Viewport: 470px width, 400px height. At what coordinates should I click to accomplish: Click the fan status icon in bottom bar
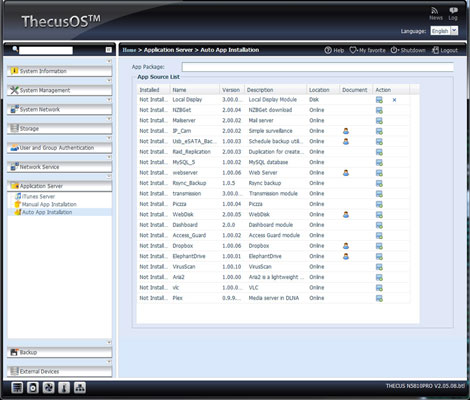pyautogui.click(x=48, y=387)
